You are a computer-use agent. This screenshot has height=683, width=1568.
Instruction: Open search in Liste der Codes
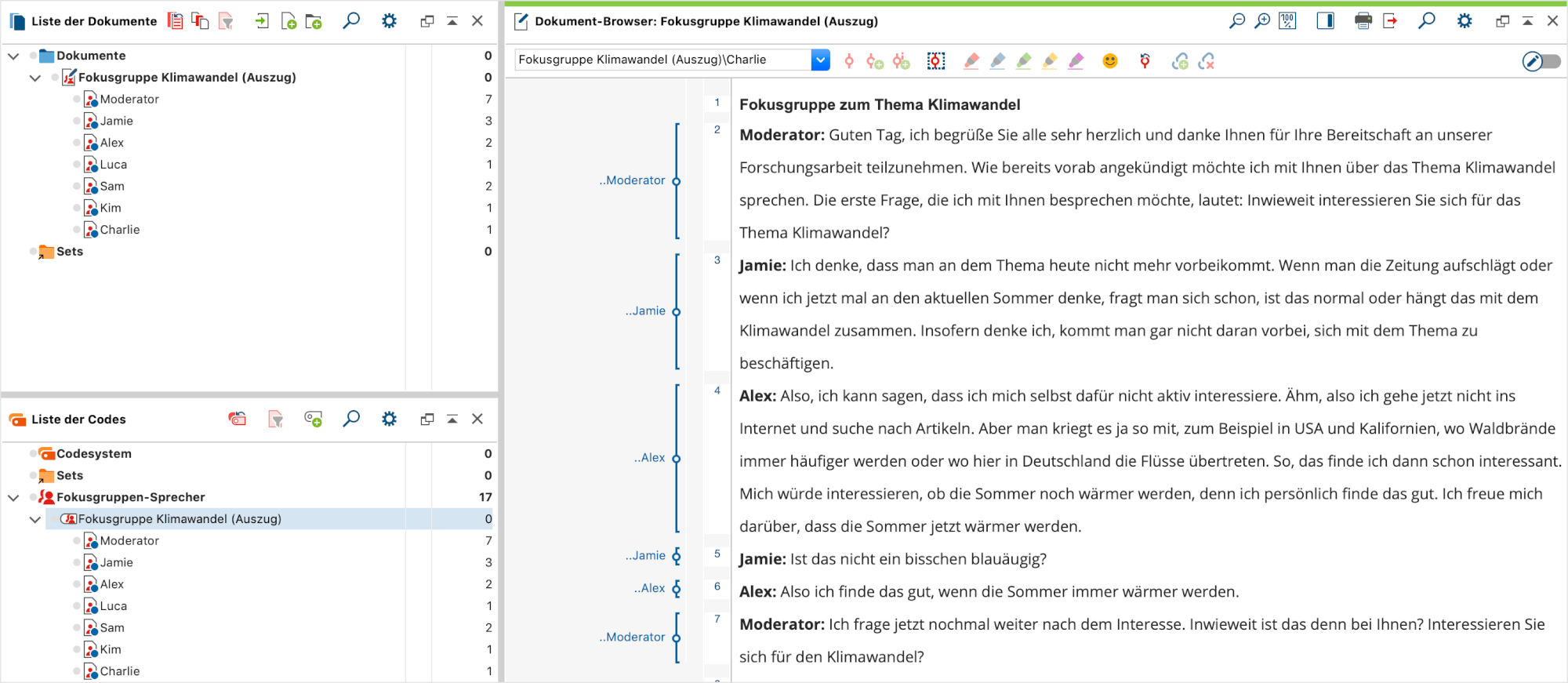(x=351, y=418)
